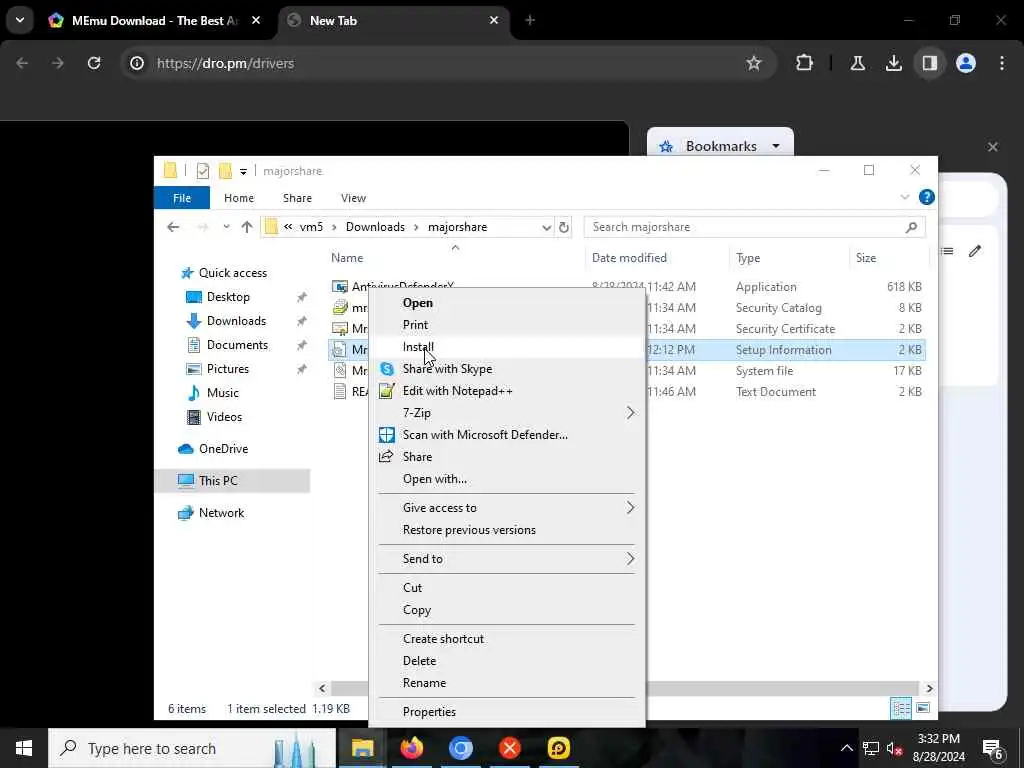Switch to MEmu Download tab
The height and width of the screenshot is (768, 1024).
pos(155,20)
